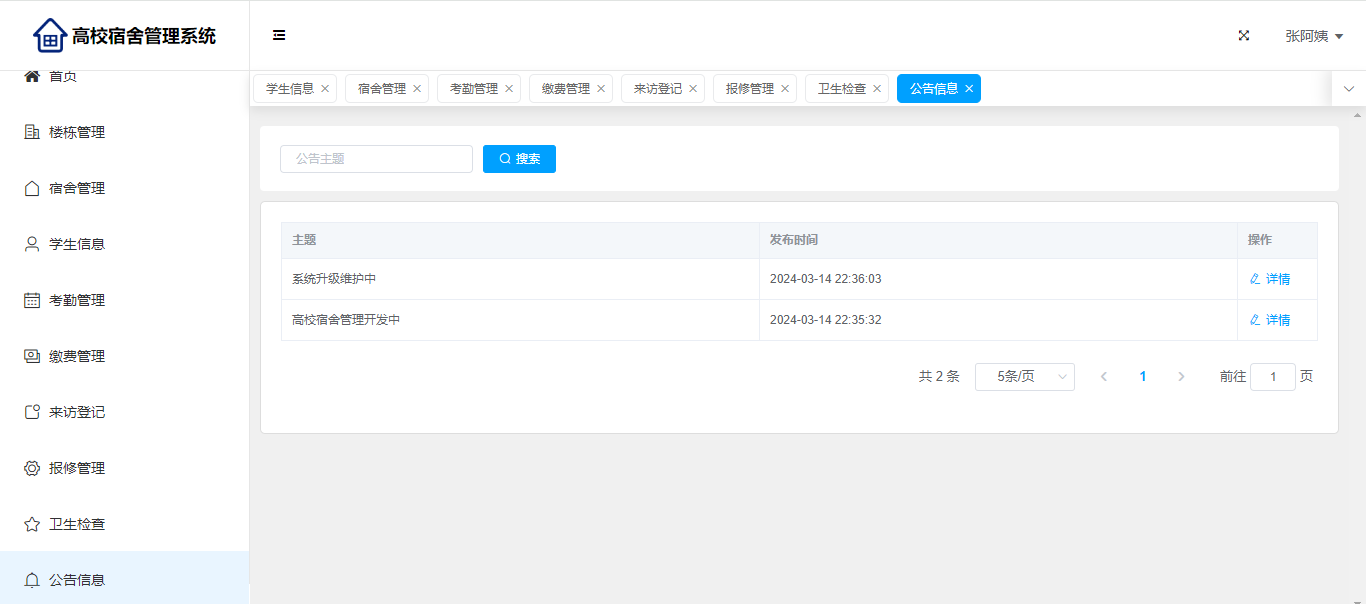This screenshot has height=604, width=1366.
Task: Switch to the 来访登记 tab
Action: point(657,89)
